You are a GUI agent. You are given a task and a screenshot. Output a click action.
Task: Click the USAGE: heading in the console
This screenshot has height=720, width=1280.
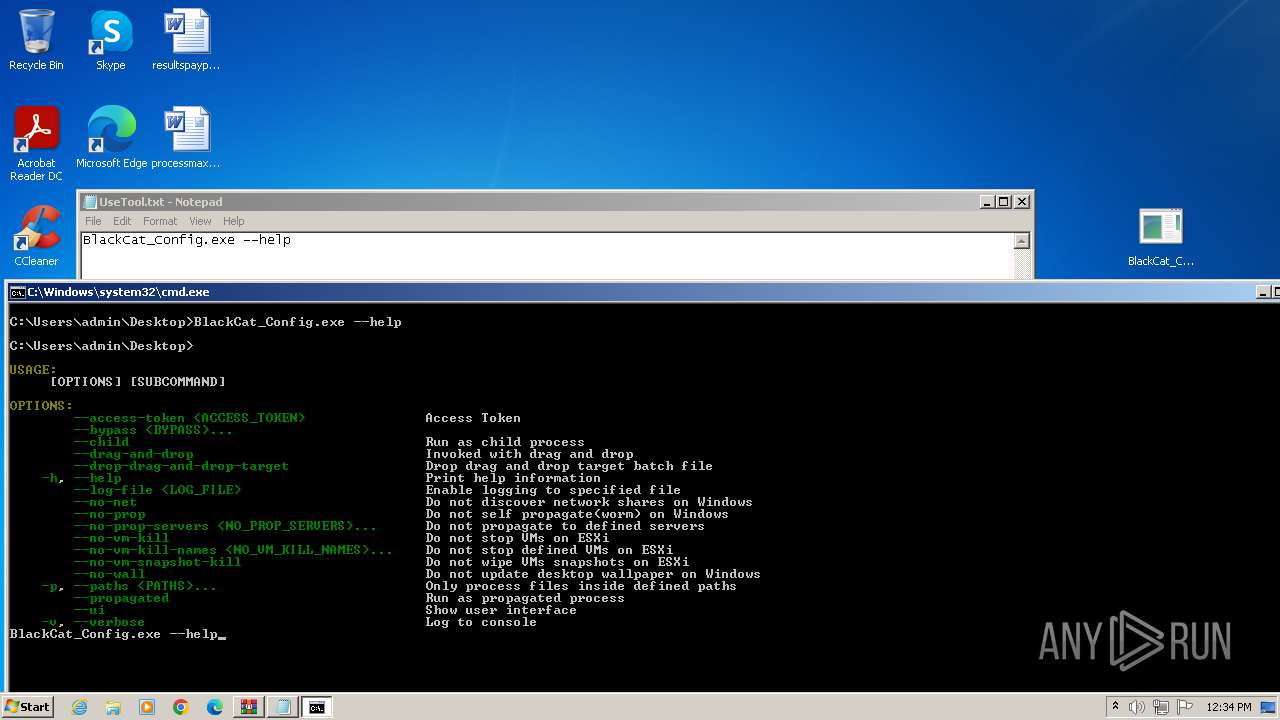coord(33,370)
